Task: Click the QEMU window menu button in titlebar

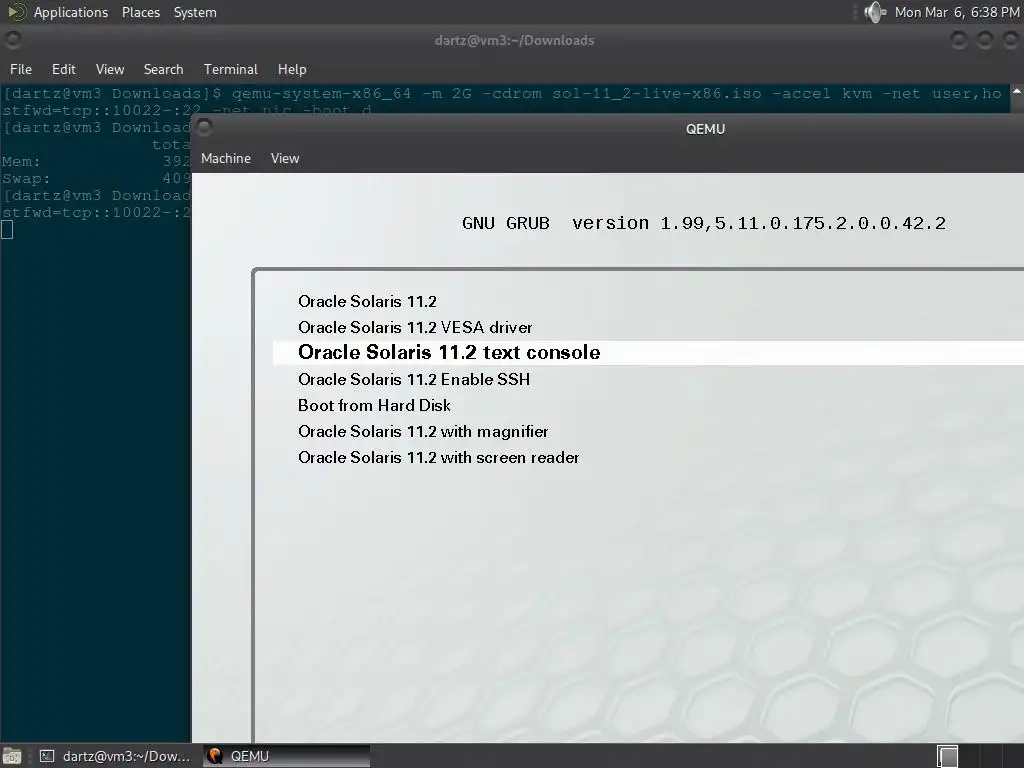Action: click(x=204, y=127)
